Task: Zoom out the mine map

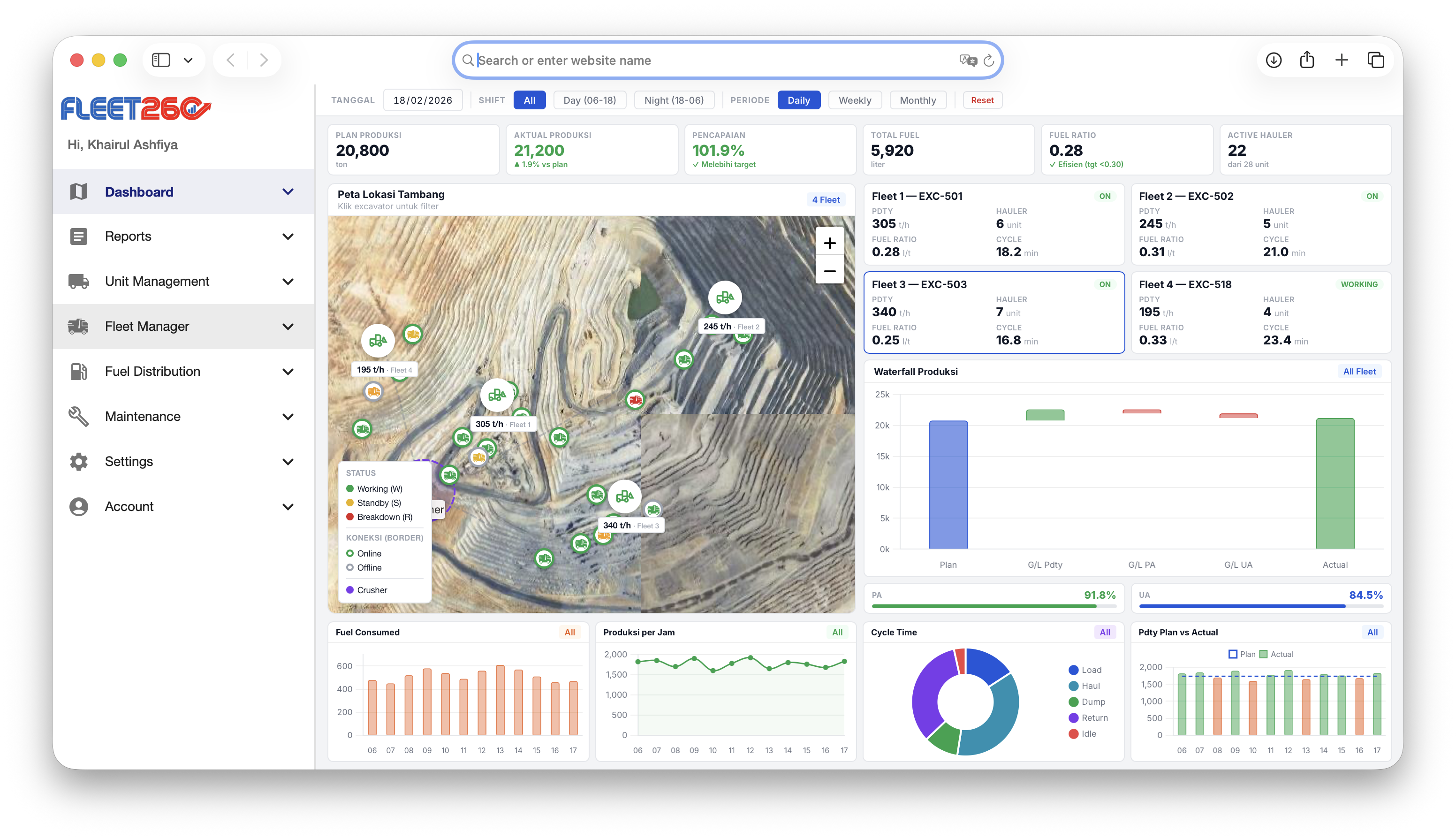Action: click(x=829, y=271)
